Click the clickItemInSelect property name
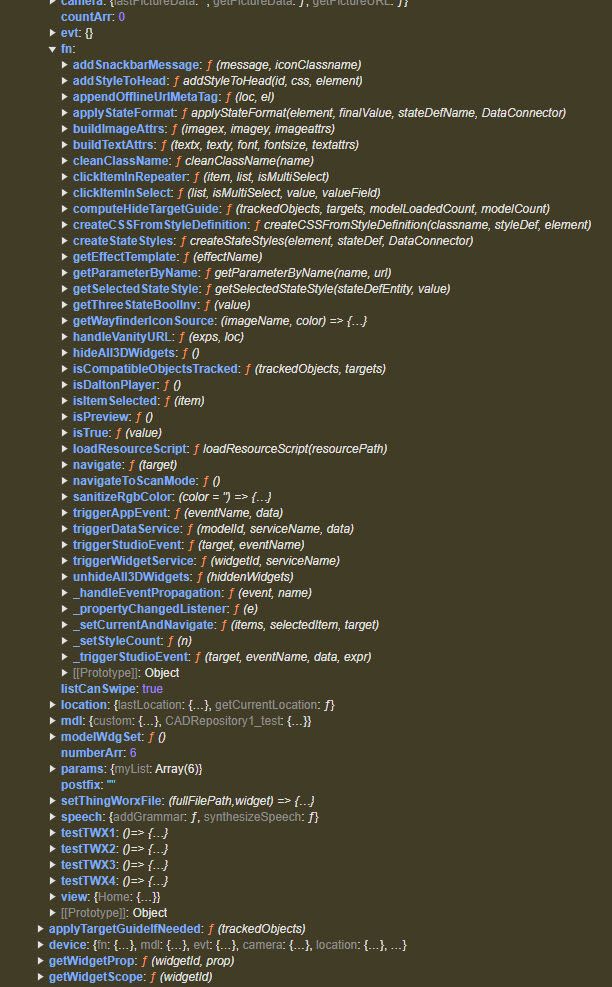 point(122,193)
